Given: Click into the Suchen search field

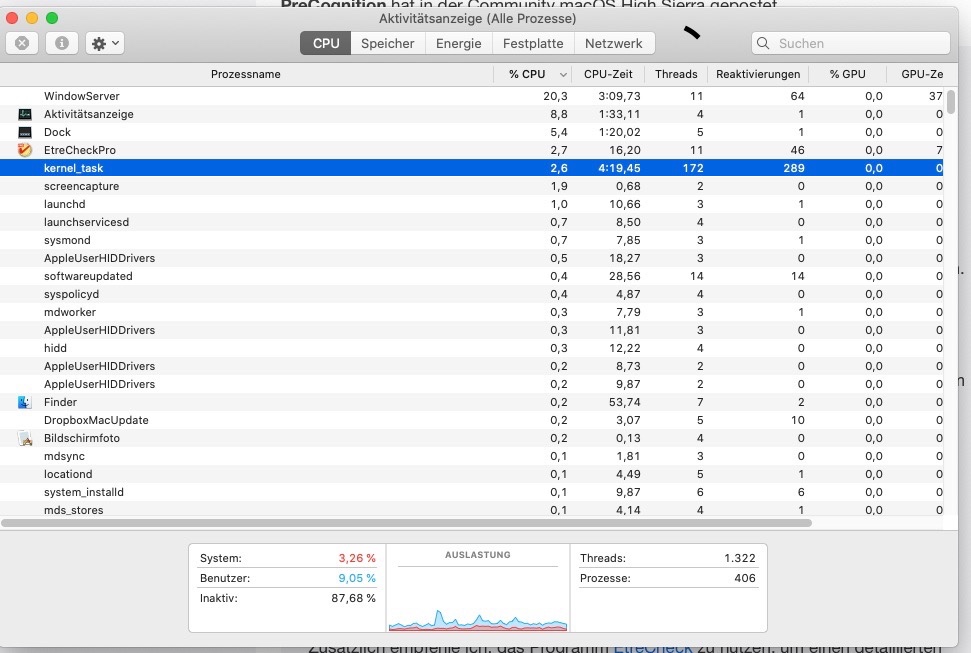Looking at the screenshot, I should pos(851,43).
